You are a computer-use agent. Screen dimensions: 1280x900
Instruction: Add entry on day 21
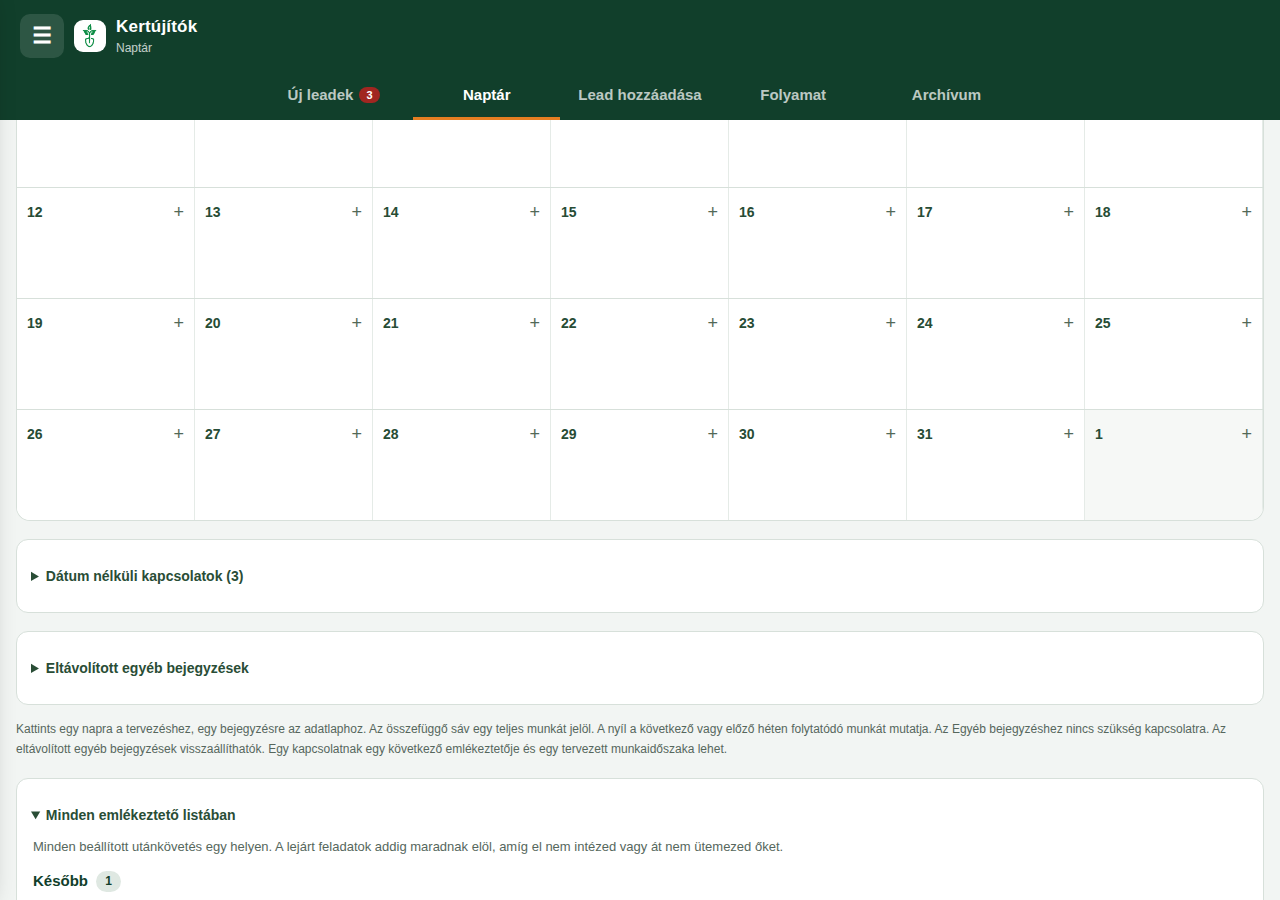(535, 323)
